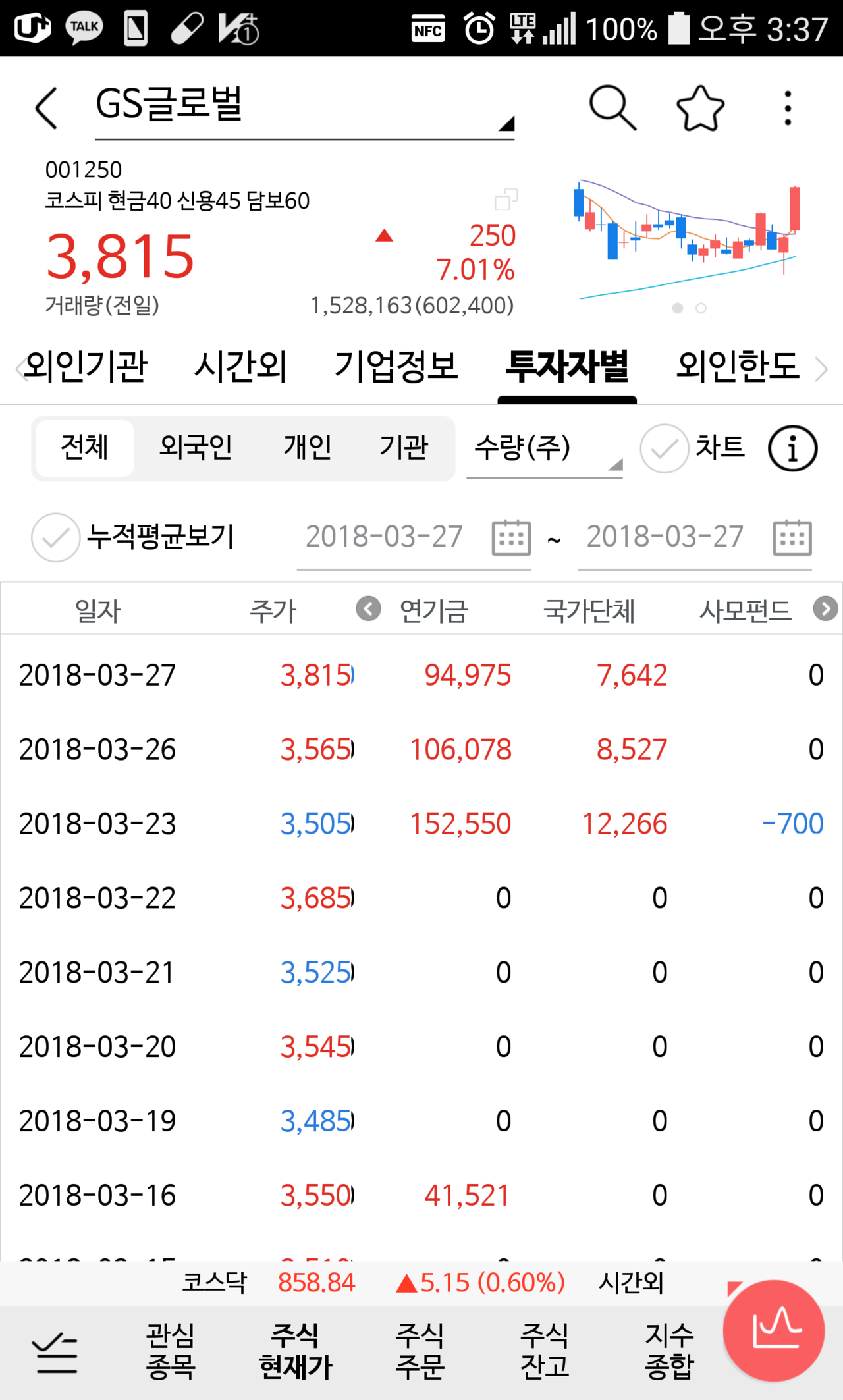The height and width of the screenshot is (1400, 843).
Task: Tap the 일자 column header
Action: (97, 611)
